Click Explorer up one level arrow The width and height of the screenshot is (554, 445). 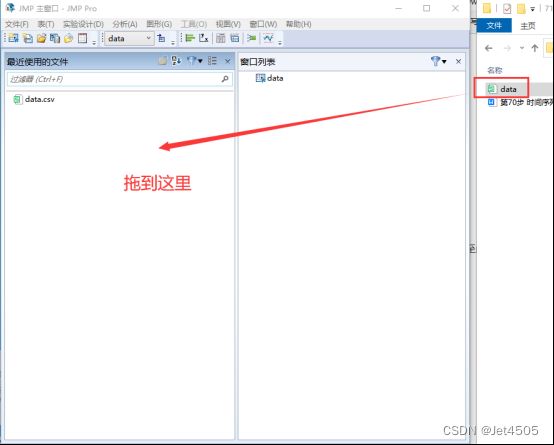[535, 48]
